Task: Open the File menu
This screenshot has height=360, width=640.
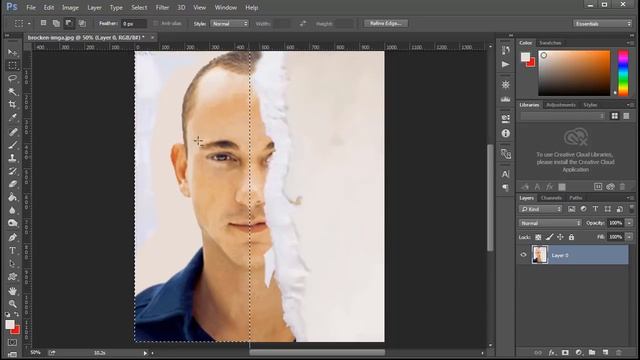Action: coord(31,7)
